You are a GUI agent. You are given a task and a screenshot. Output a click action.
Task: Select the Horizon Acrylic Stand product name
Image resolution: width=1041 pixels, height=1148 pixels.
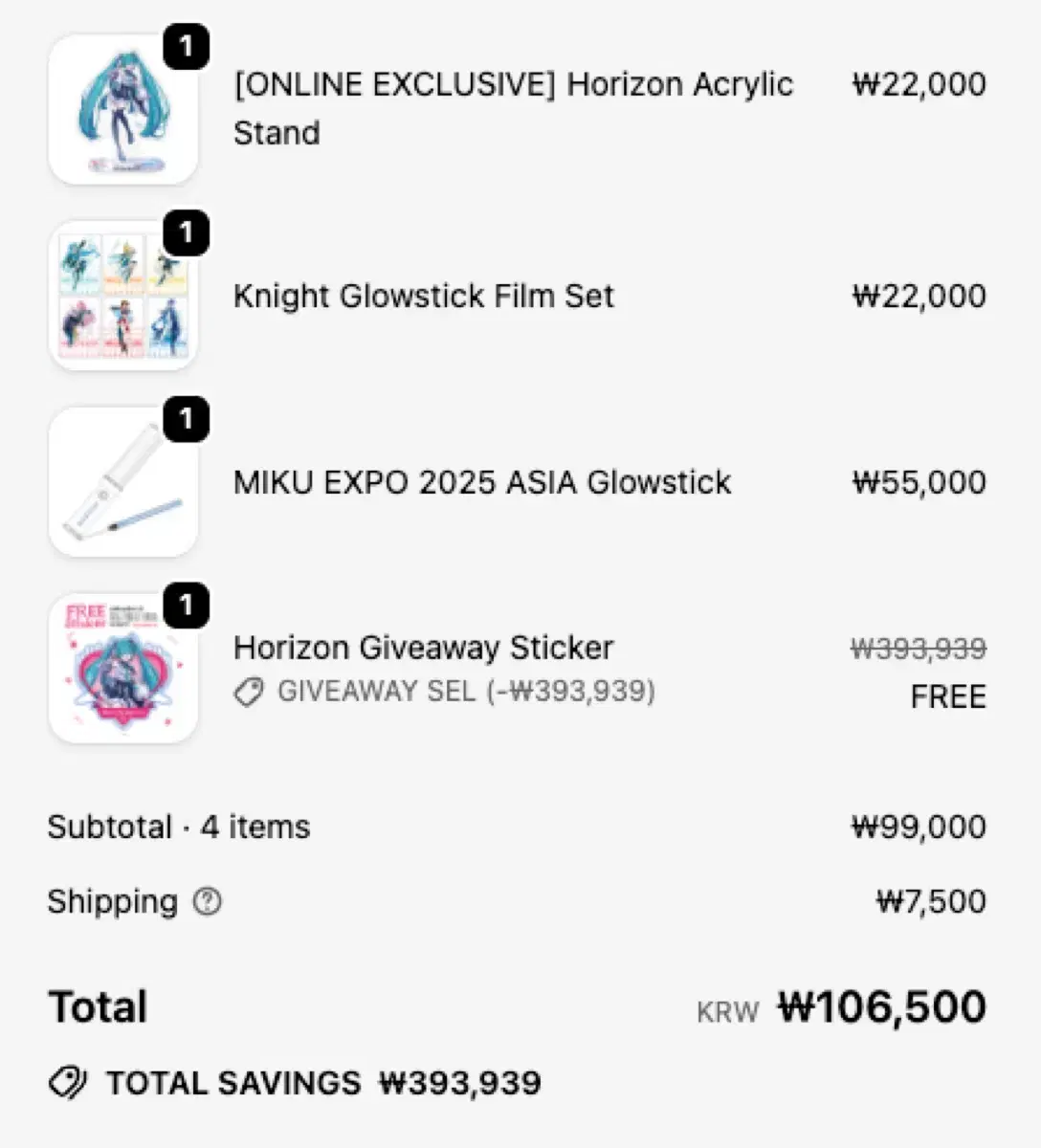pos(513,108)
